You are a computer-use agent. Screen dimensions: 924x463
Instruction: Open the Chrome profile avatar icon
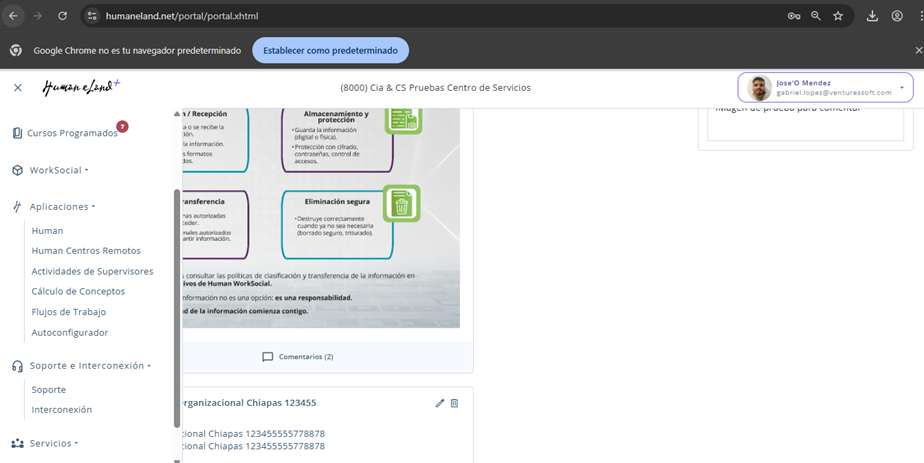tap(897, 16)
